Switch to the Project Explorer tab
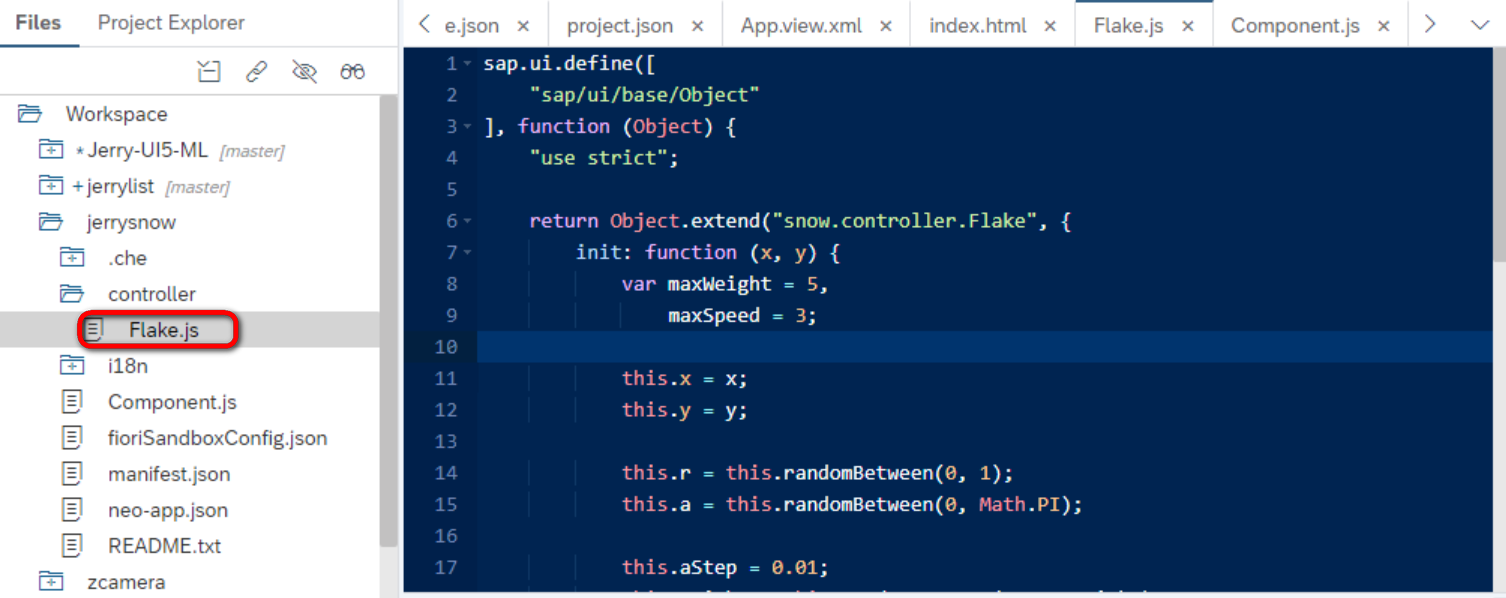1506x598 pixels. pyautogui.click(x=171, y=22)
